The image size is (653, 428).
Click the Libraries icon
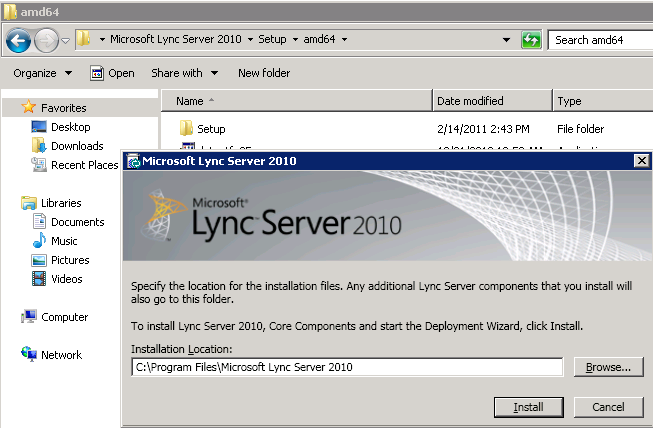[29, 203]
